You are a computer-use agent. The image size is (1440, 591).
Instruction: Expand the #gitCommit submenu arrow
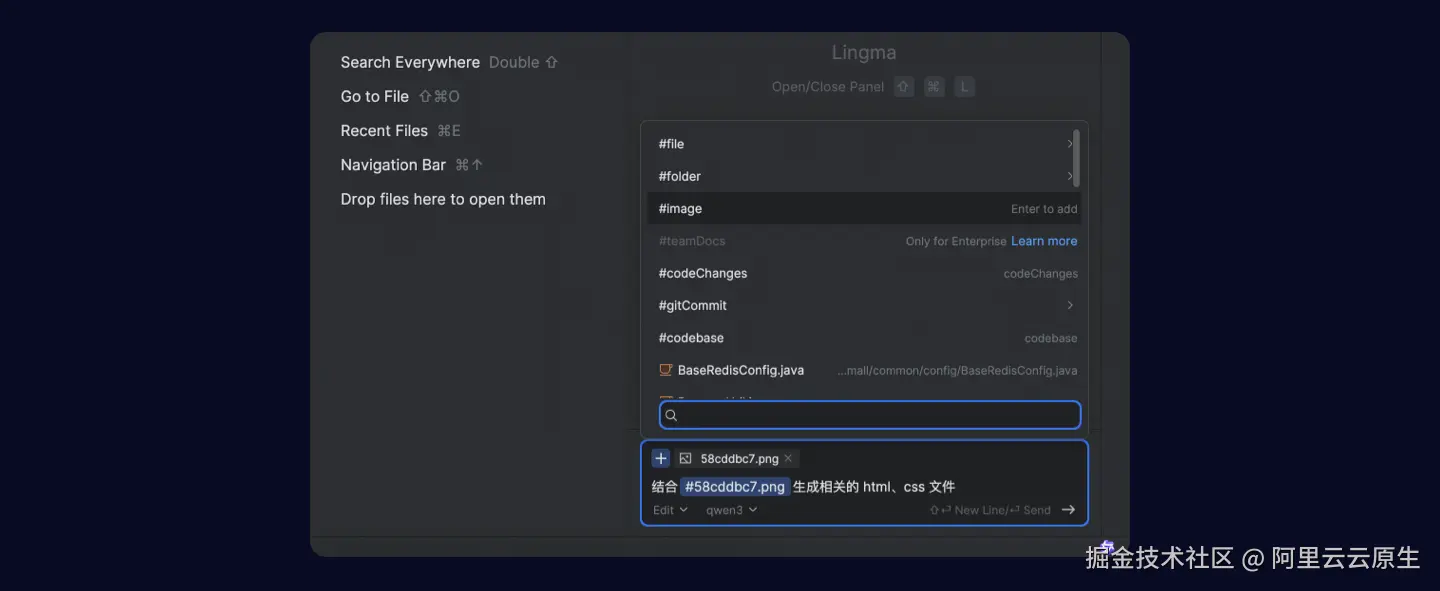point(1069,305)
